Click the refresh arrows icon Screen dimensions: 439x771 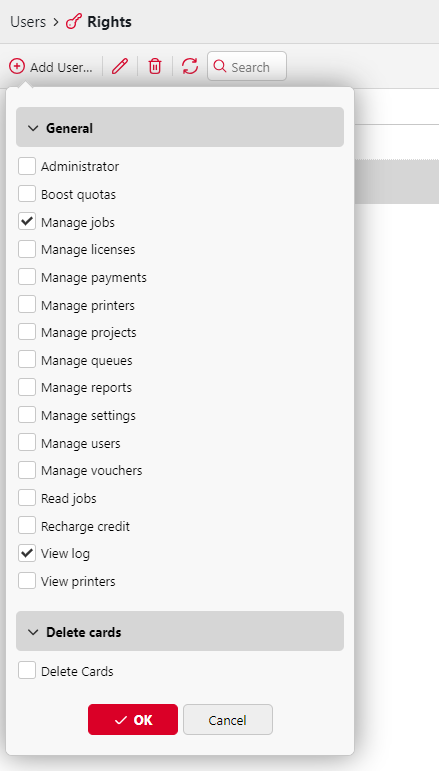190,66
